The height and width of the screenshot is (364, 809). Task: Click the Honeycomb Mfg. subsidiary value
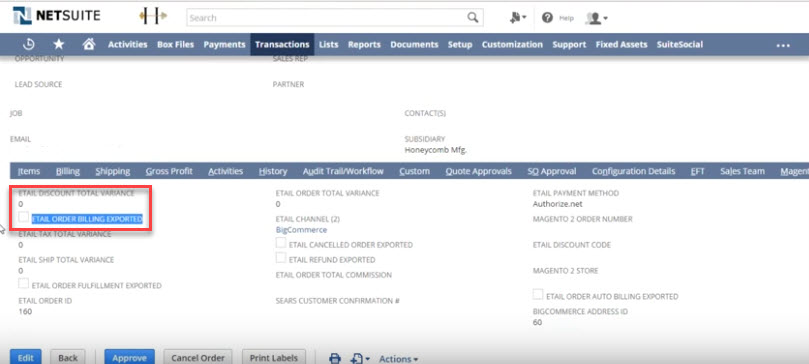click(x=436, y=151)
